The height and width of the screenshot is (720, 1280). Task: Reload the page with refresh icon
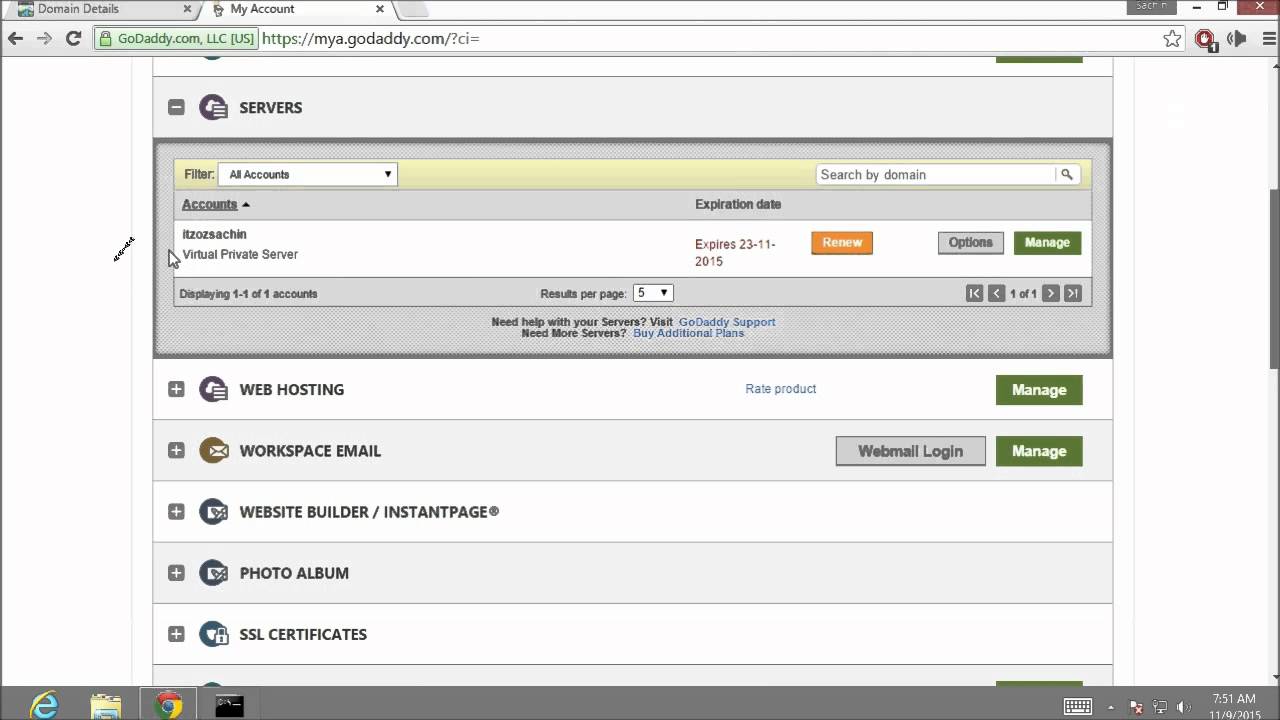tap(73, 39)
